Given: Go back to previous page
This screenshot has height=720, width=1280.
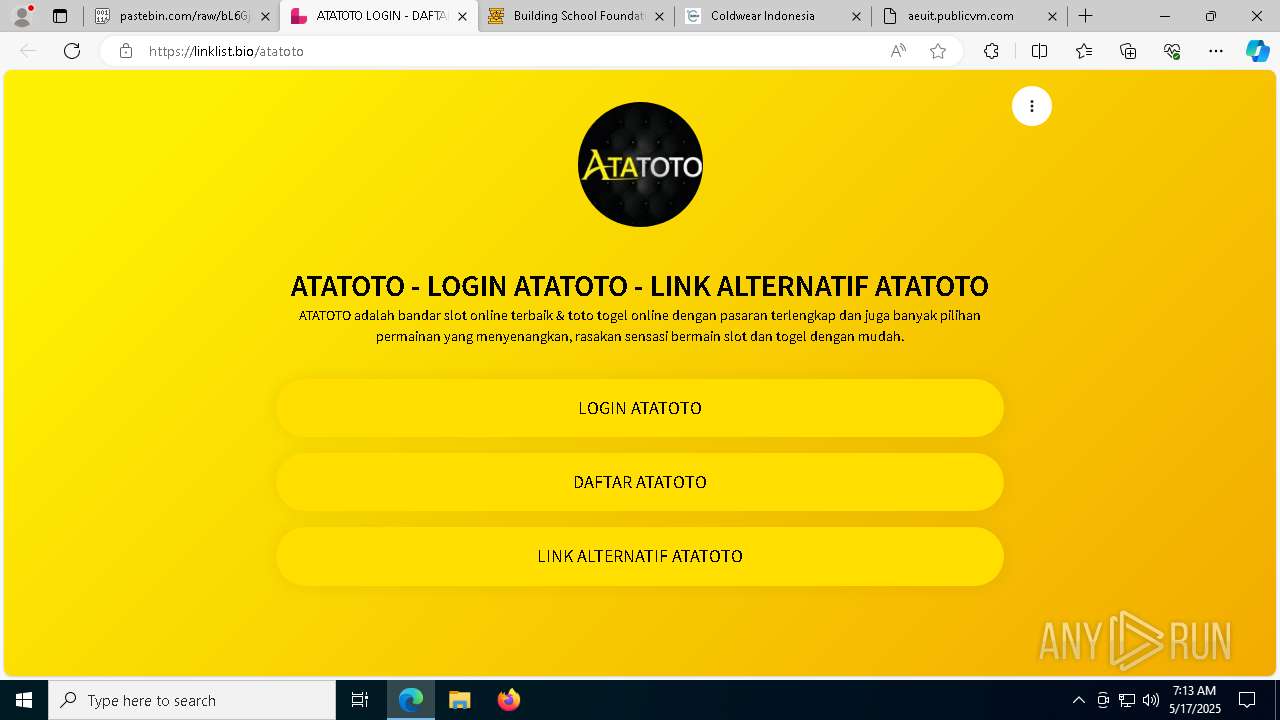Looking at the screenshot, I should [x=28, y=51].
